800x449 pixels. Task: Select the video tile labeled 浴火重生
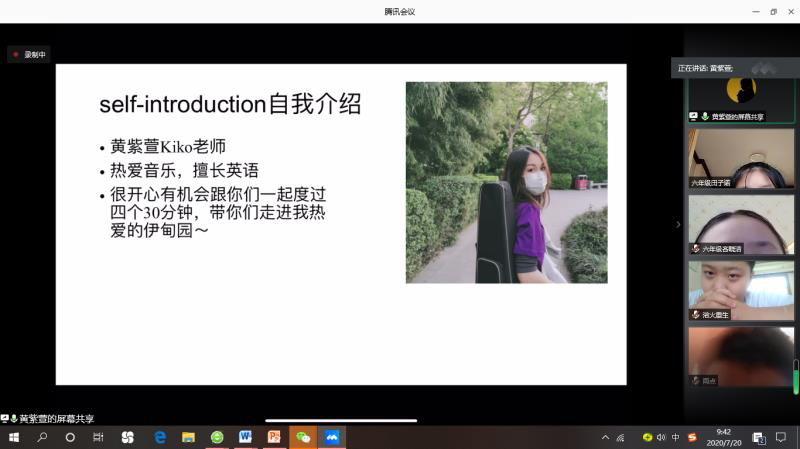click(741, 291)
